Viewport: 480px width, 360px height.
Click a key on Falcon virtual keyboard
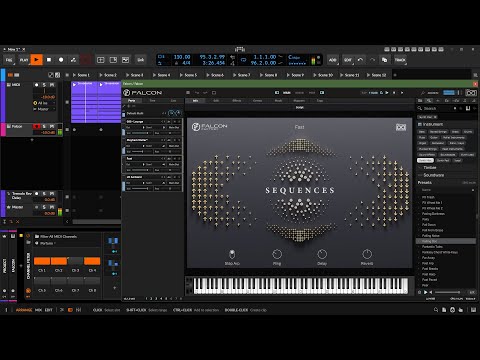click(x=300, y=286)
